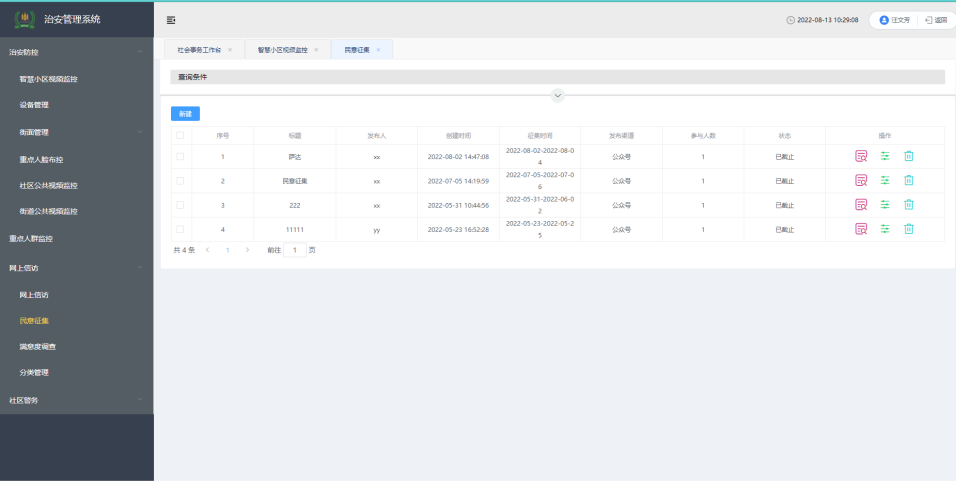Expand the 街面管理 submenu
Image resolution: width=956 pixels, height=481 pixels.
(x=140, y=132)
